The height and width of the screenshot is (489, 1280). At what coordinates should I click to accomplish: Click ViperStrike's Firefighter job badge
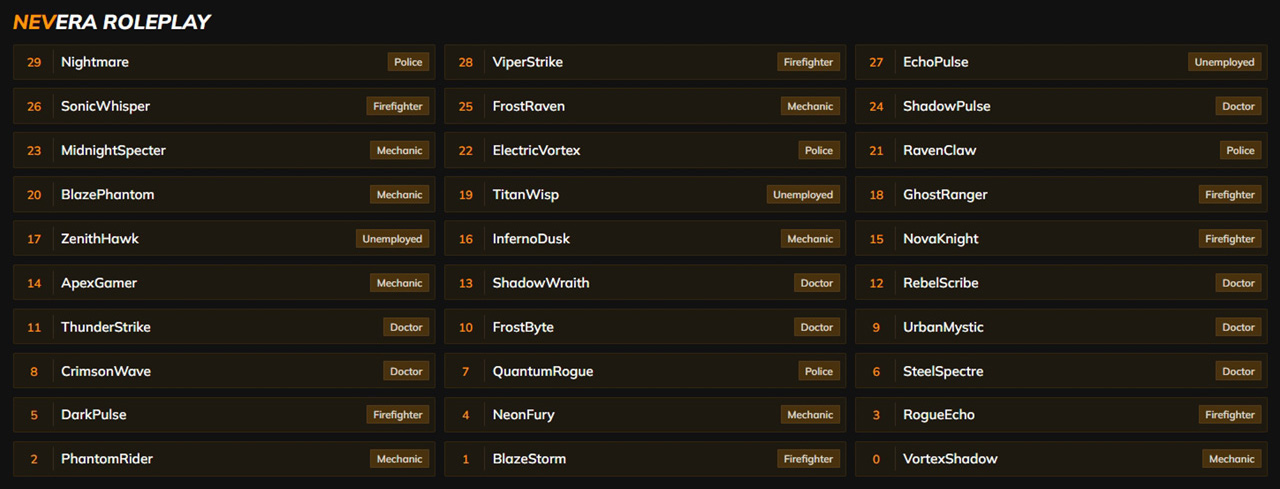click(x=808, y=62)
